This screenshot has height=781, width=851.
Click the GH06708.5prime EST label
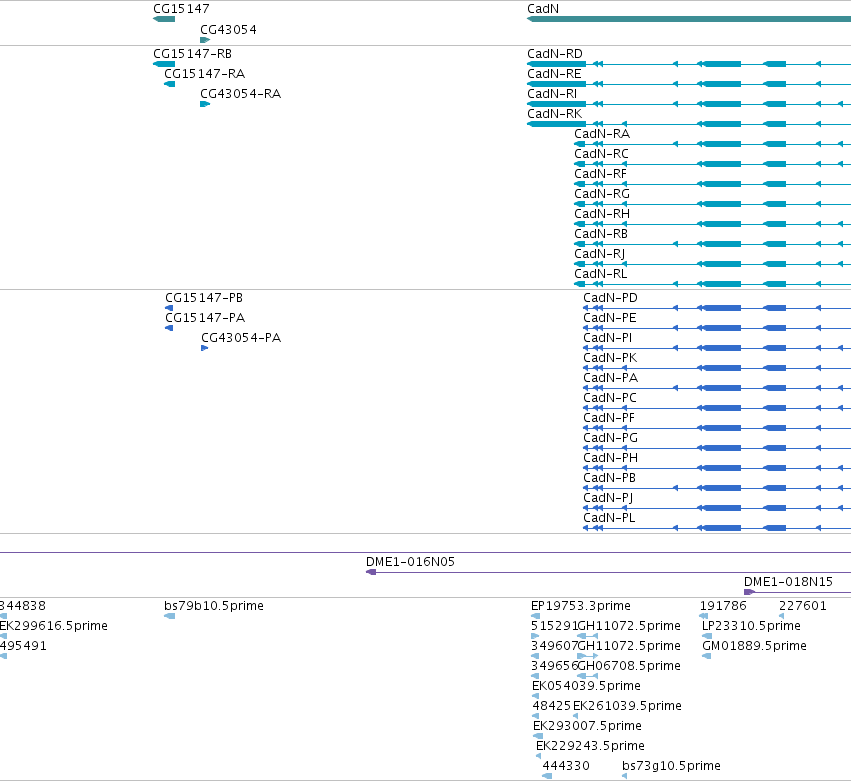629,666
